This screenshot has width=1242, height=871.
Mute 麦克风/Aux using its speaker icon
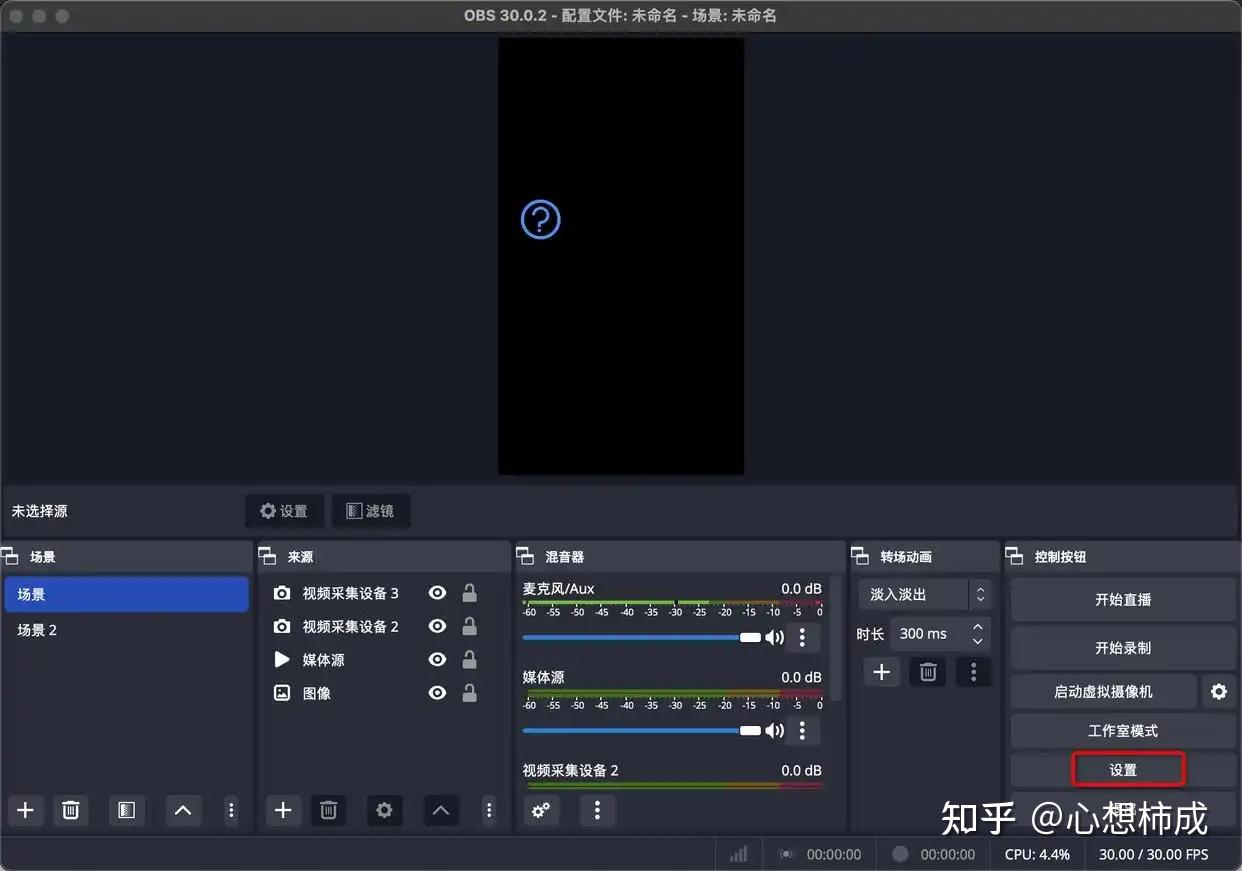point(775,637)
